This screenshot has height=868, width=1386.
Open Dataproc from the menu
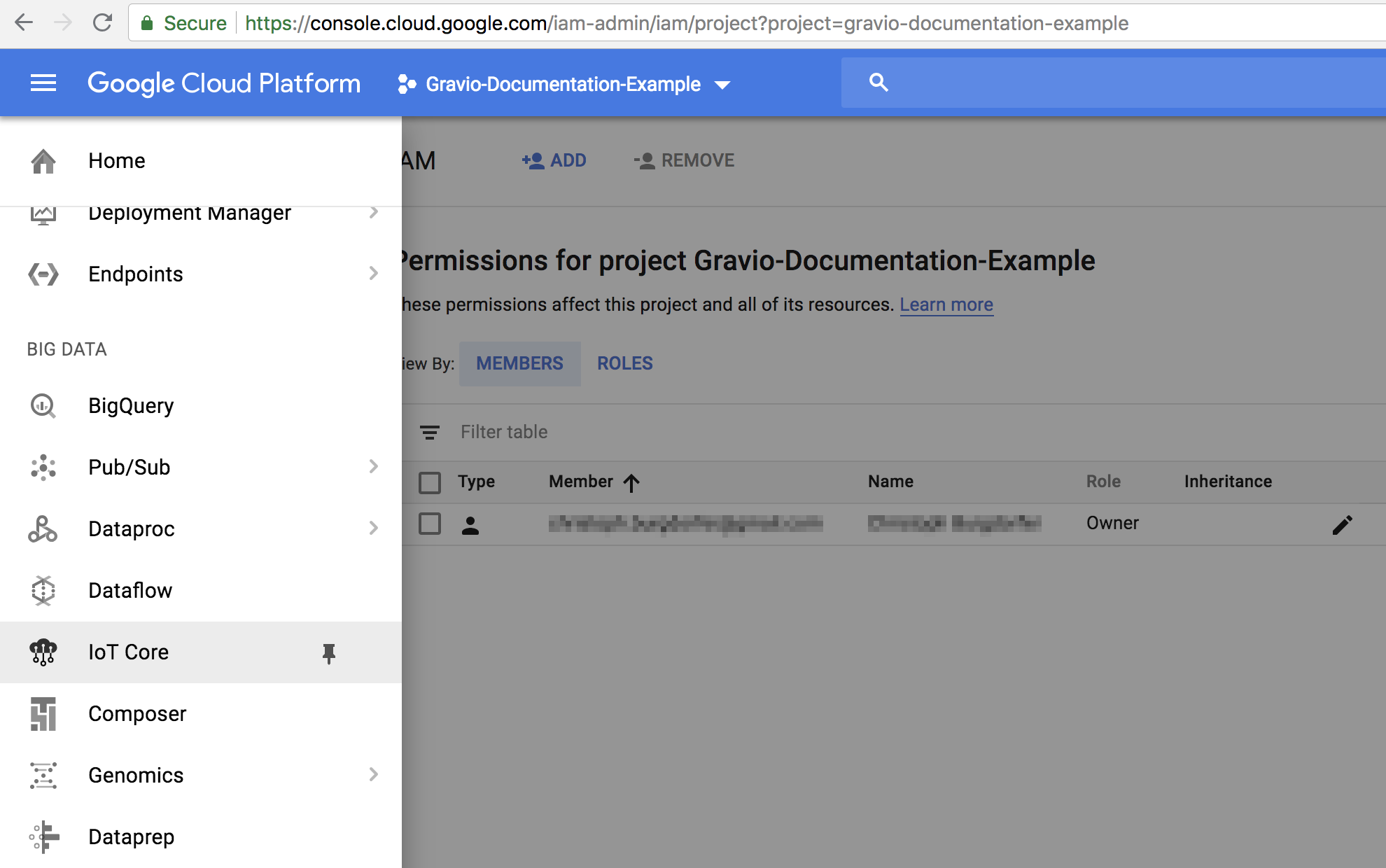(201, 529)
